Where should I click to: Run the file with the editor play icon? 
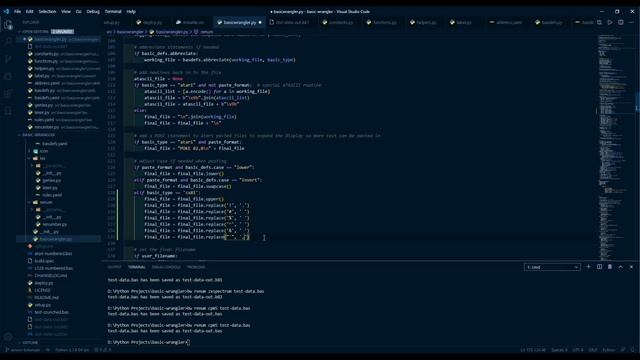coord(610,22)
